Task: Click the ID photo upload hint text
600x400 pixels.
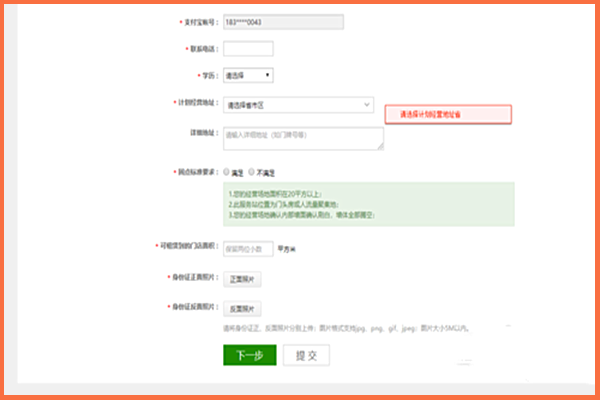Action: pyautogui.click(x=346, y=328)
